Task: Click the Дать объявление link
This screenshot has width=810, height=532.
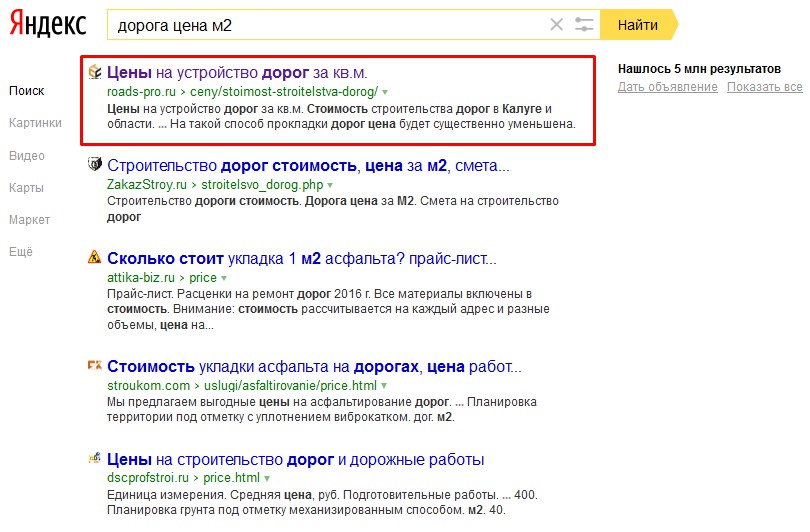Action: point(667,87)
